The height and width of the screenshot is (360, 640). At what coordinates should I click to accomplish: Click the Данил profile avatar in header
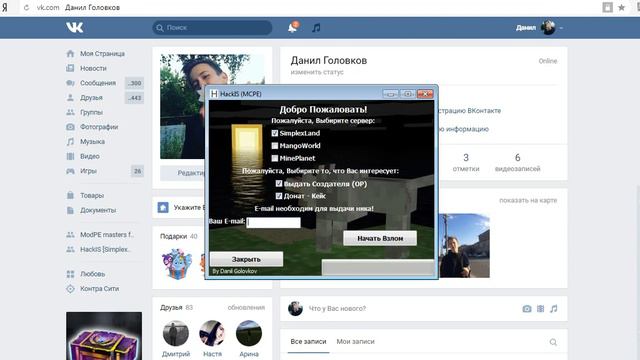[548, 27]
